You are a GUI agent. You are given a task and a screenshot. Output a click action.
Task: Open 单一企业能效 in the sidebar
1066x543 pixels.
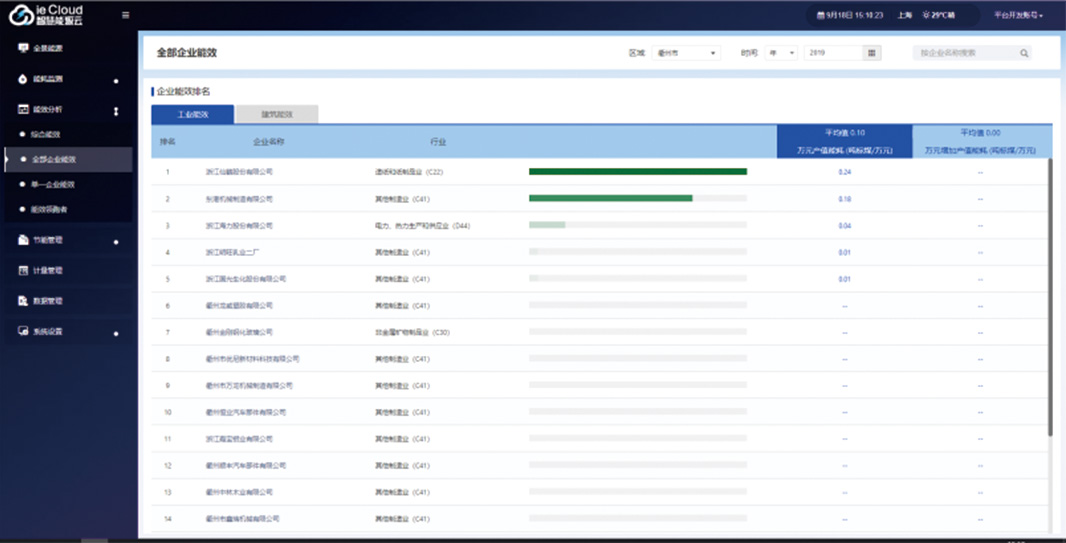pyautogui.click(x=53, y=185)
